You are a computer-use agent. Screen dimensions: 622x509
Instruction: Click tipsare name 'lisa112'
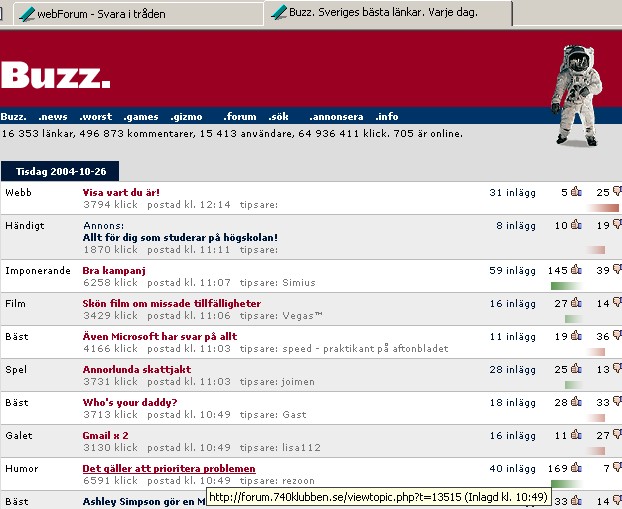pos(301,448)
